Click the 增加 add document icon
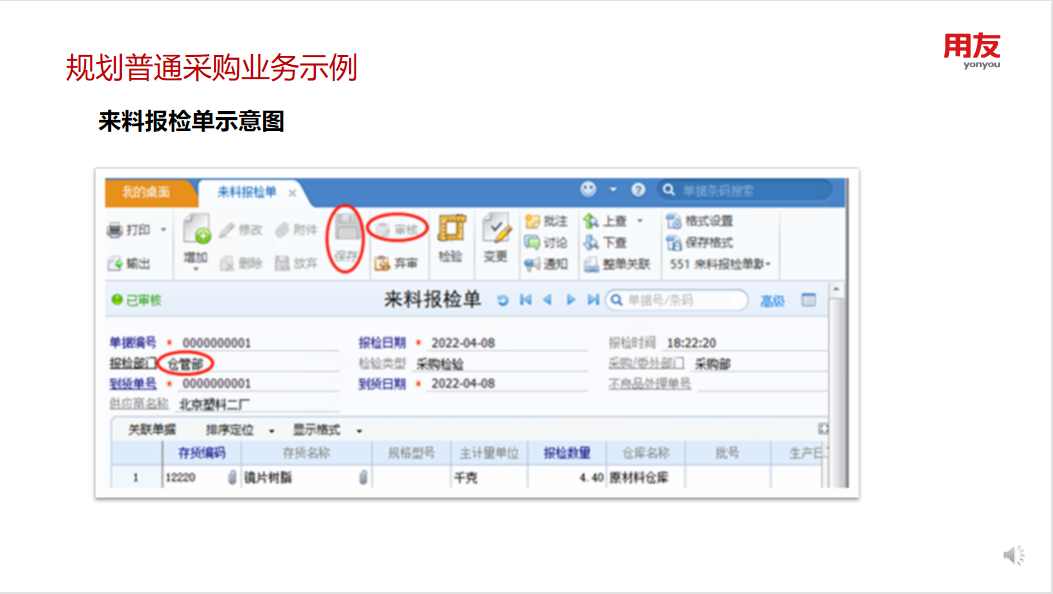 (x=197, y=229)
